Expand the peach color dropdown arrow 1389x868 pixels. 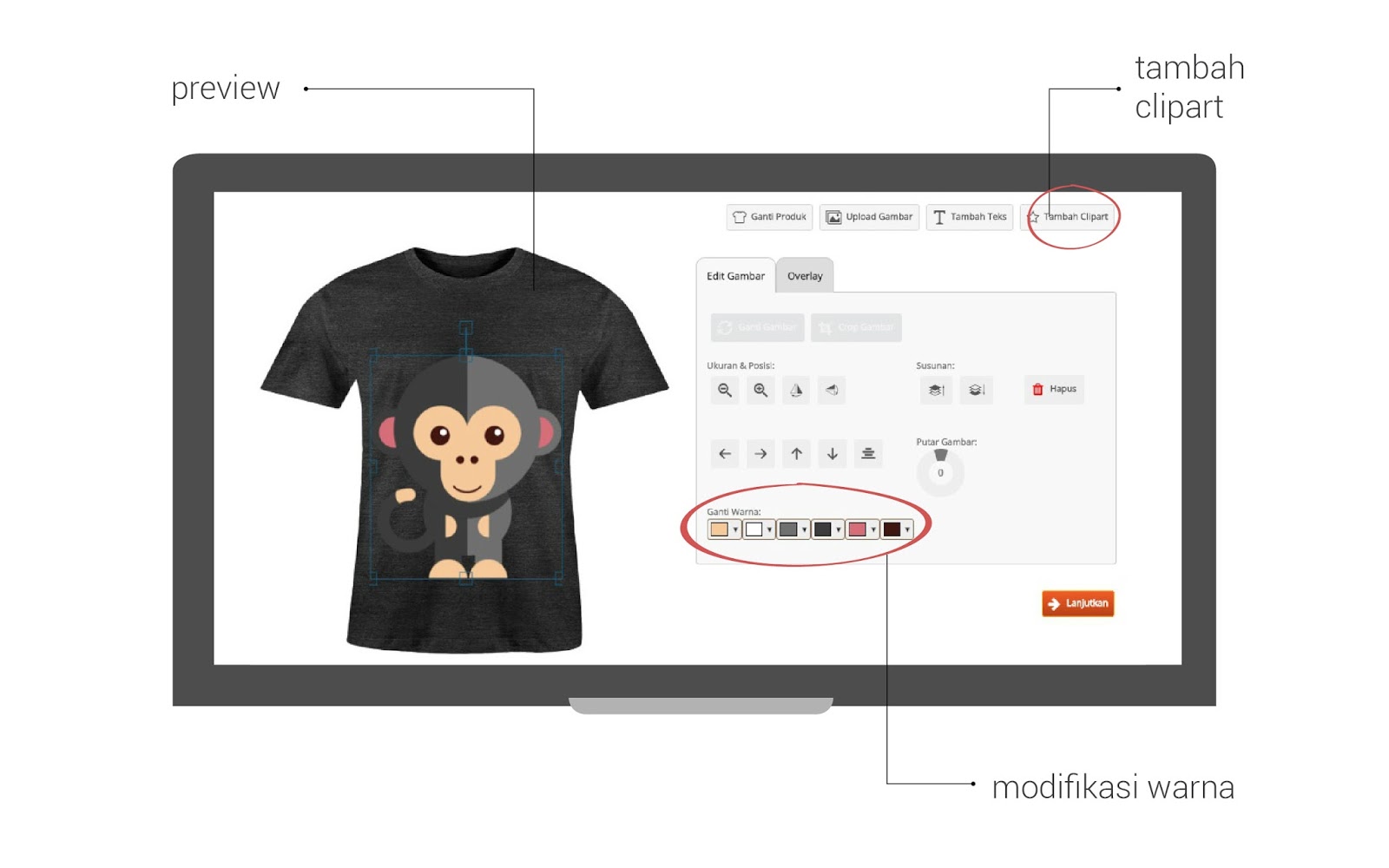point(735,529)
